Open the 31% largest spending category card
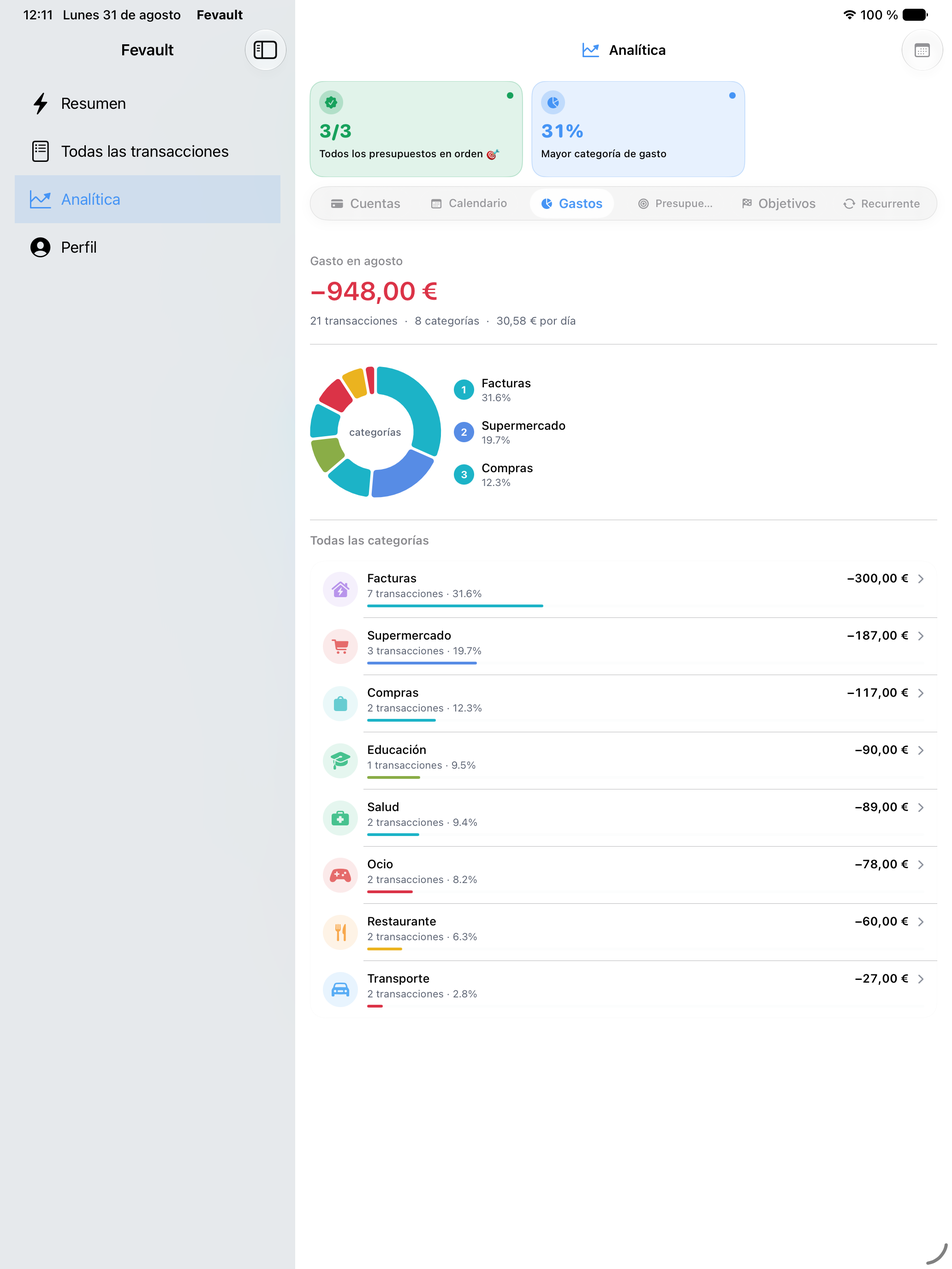This screenshot has width=952, height=1269. [638, 129]
